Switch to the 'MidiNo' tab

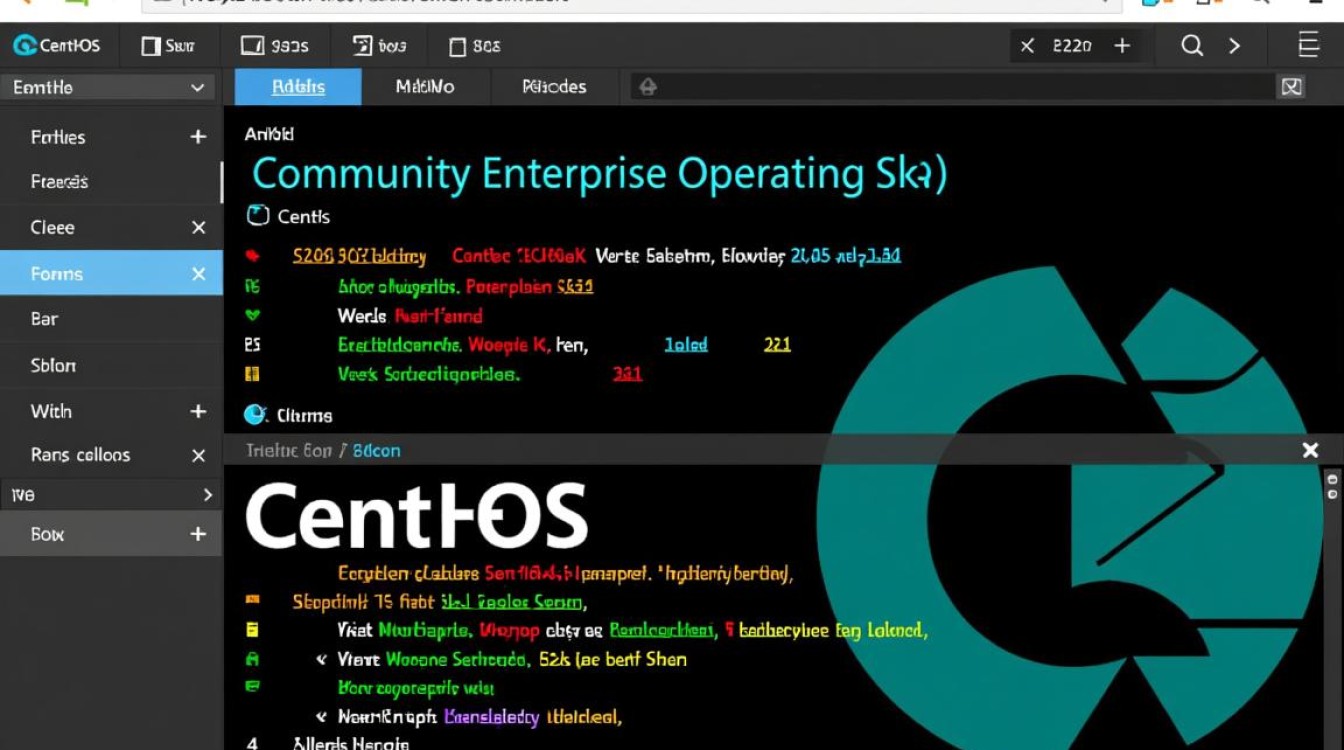pos(425,87)
